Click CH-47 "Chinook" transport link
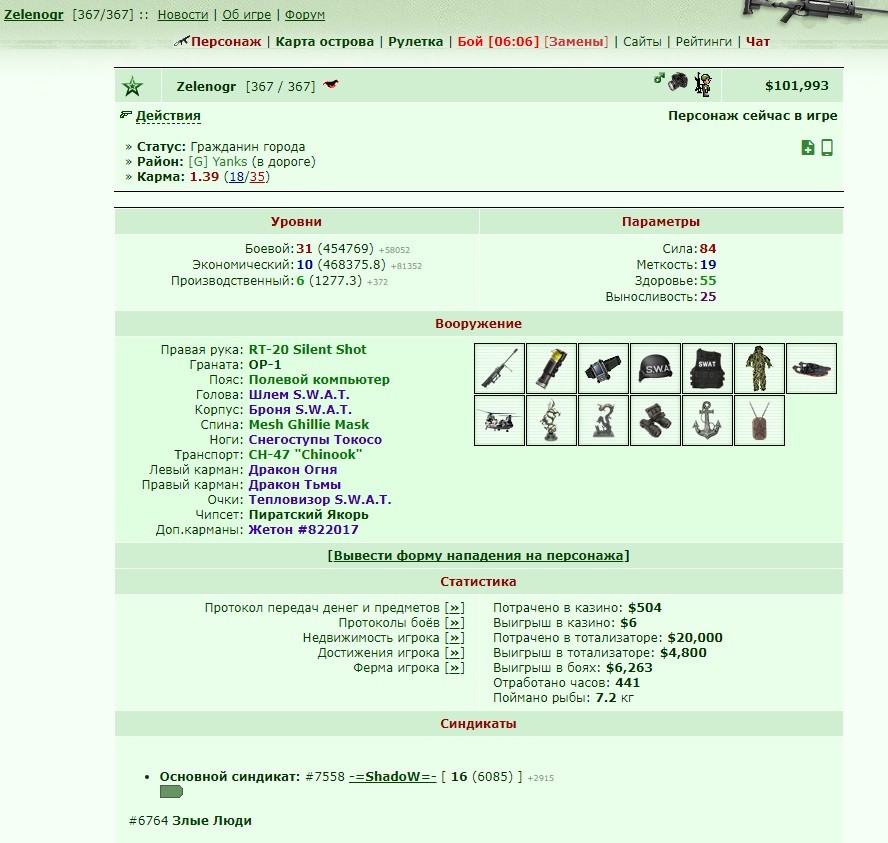888x843 pixels. [x=305, y=455]
